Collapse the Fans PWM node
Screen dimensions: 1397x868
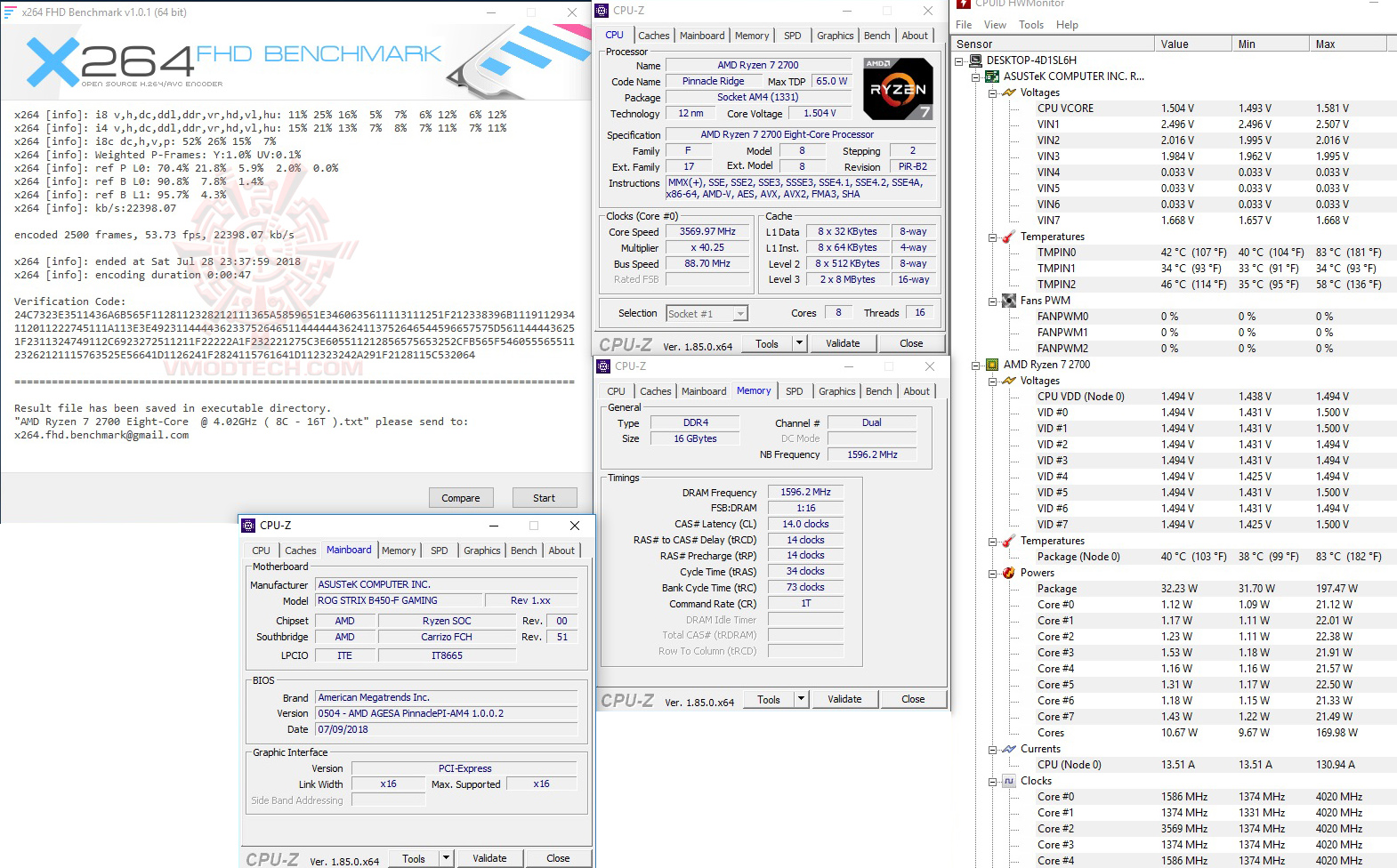pos(993,301)
